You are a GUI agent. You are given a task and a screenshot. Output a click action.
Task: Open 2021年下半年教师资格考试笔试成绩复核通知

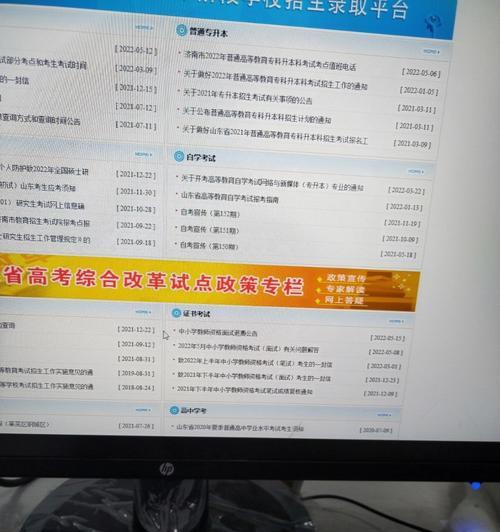[245, 390]
